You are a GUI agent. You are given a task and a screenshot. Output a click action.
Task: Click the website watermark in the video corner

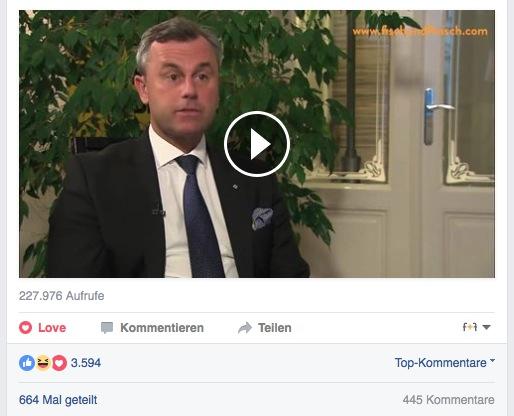(x=420, y=32)
